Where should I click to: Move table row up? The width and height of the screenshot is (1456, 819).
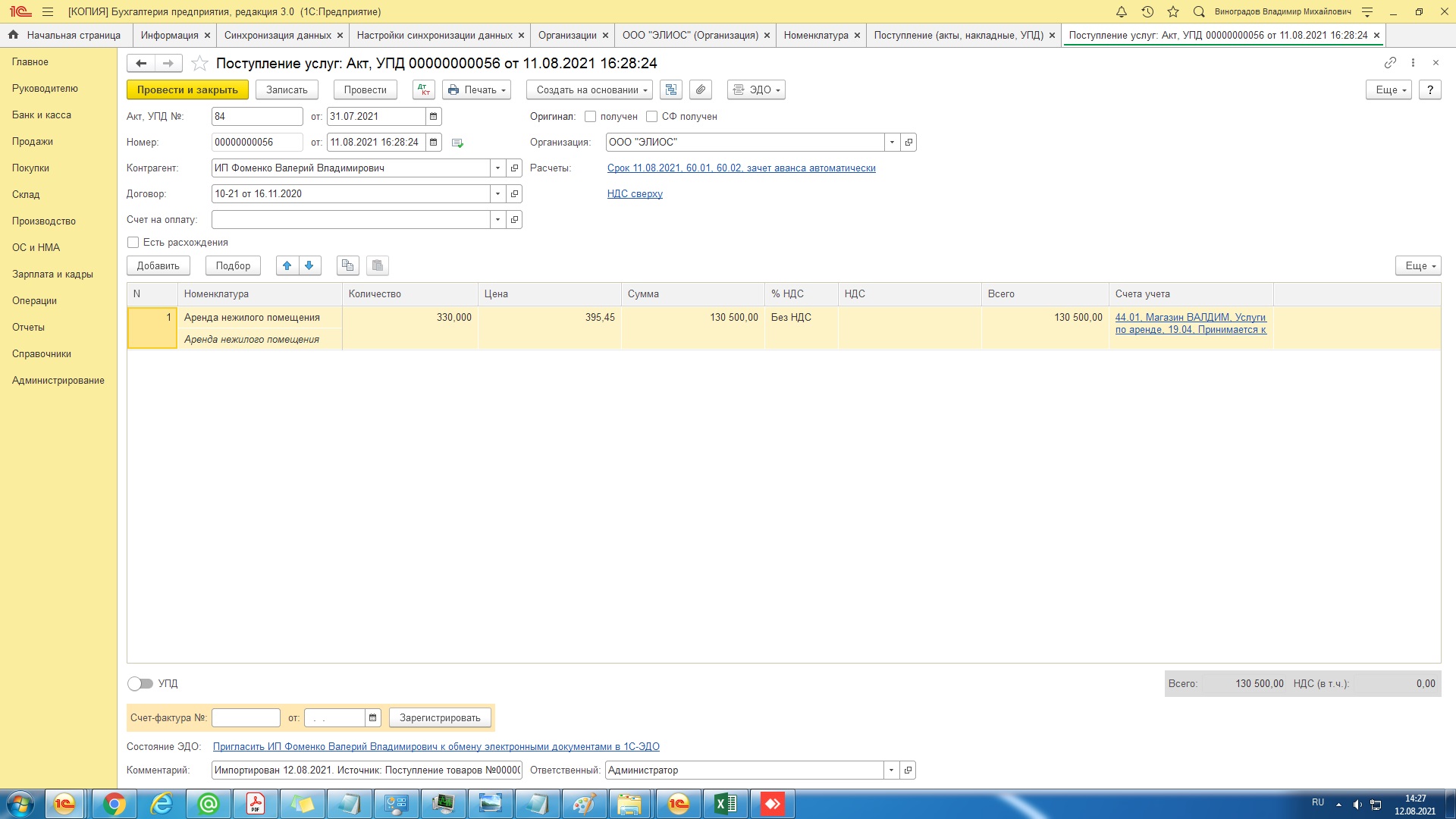287,266
